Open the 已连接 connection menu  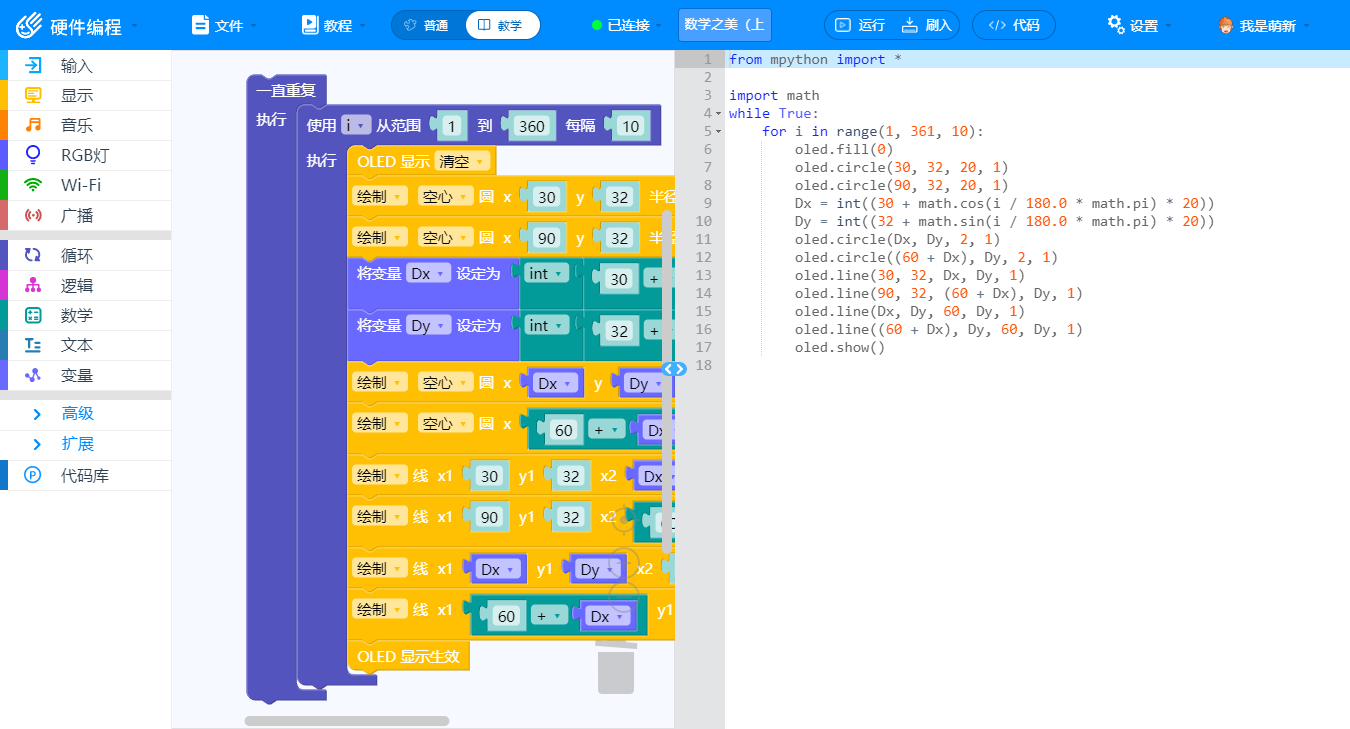pos(628,25)
